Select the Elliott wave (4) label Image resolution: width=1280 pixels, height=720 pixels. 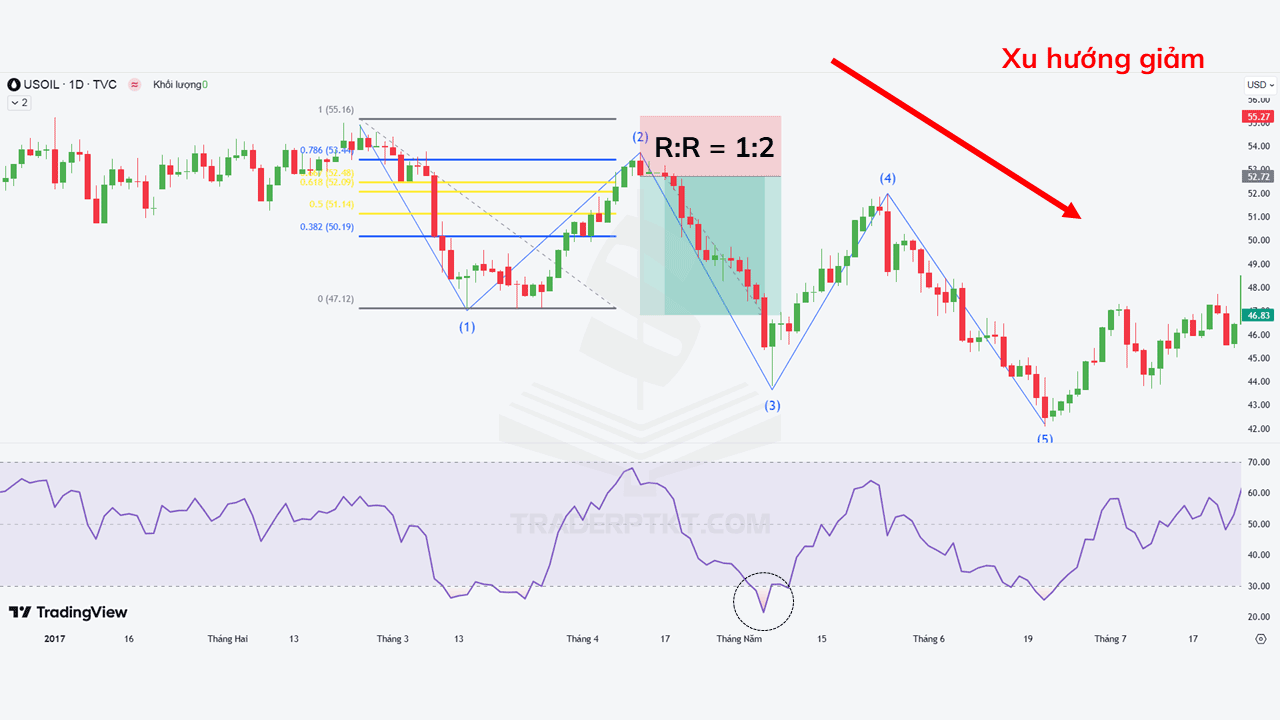pyautogui.click(x=888, y=179)
